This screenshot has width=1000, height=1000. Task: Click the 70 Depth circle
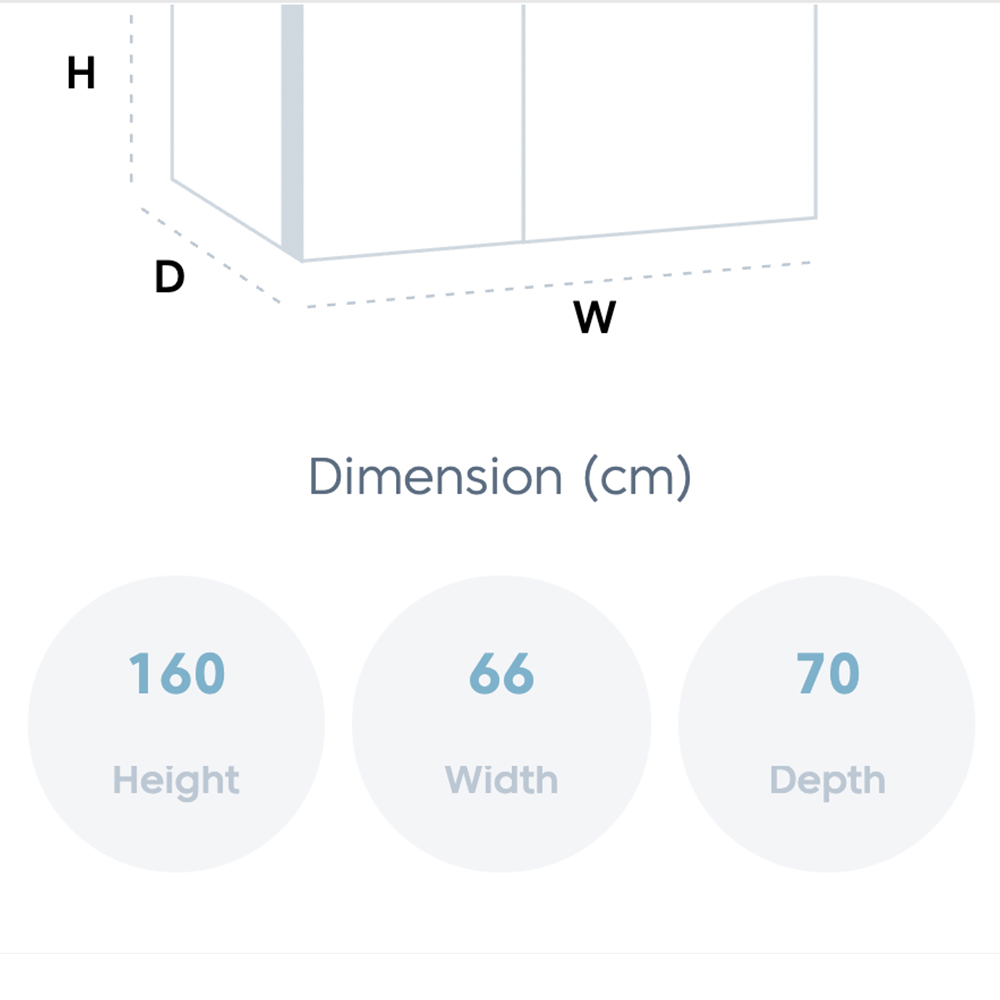point(827,724)
